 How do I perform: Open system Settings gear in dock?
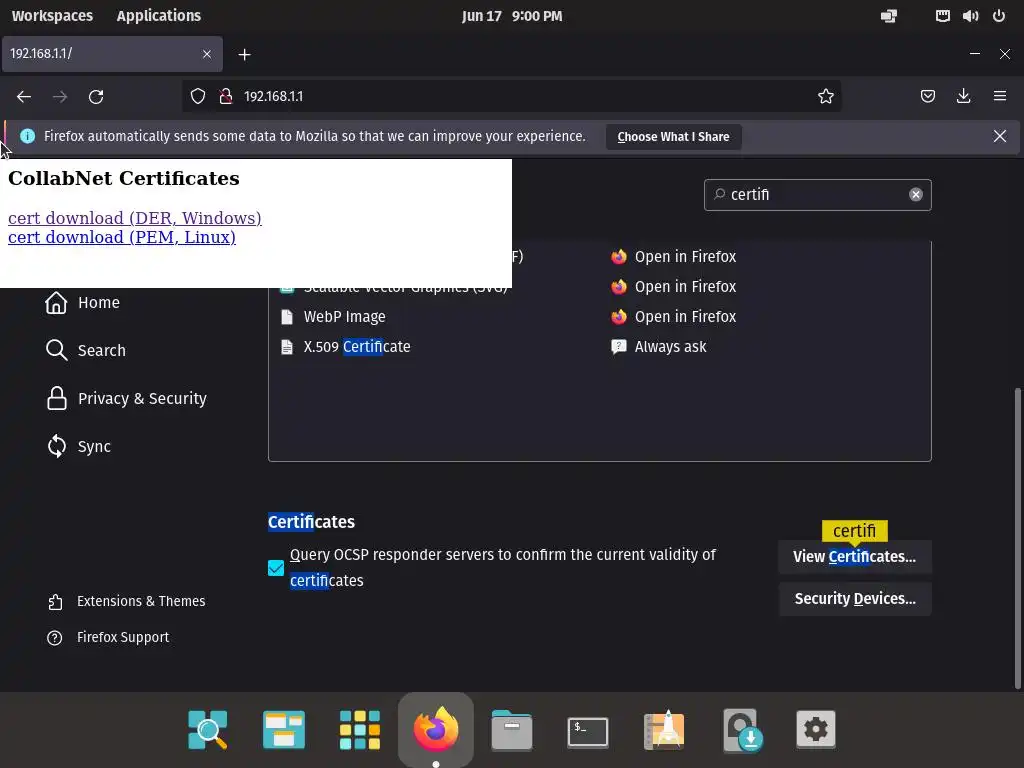pos(816,729)
